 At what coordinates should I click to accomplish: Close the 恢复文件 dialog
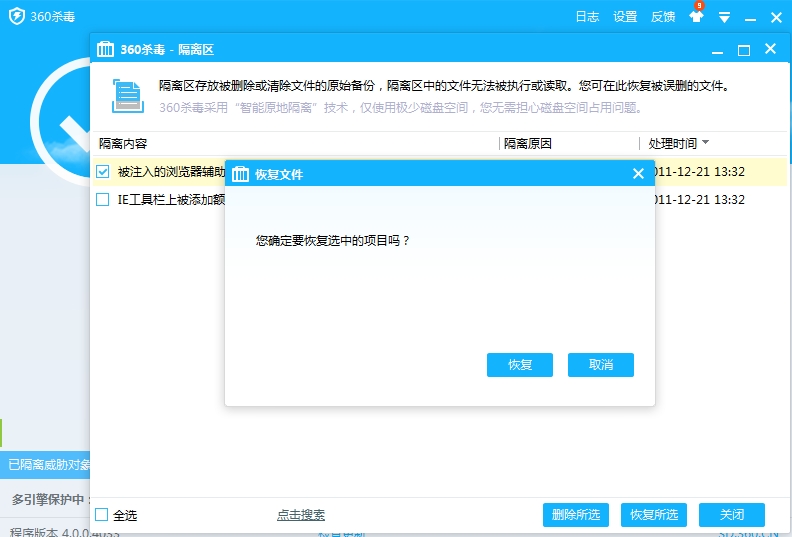coord(638,174)
